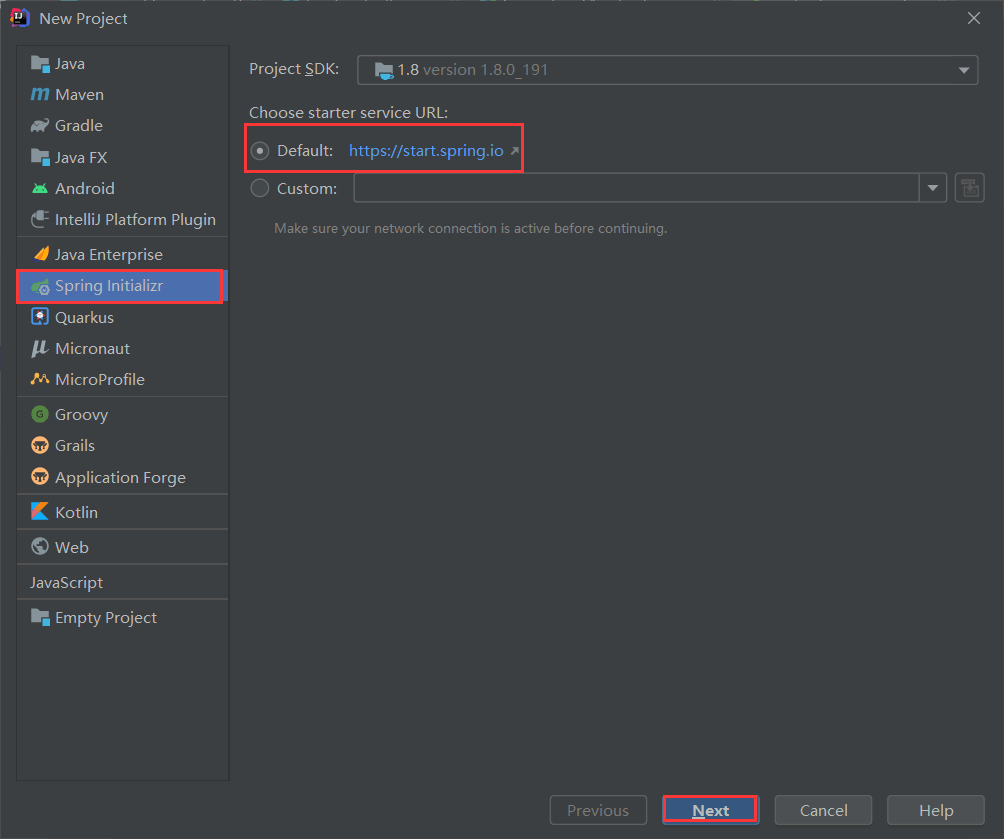
Task: Click the SDK folder icon in dropdown
Action: (384, 70)
